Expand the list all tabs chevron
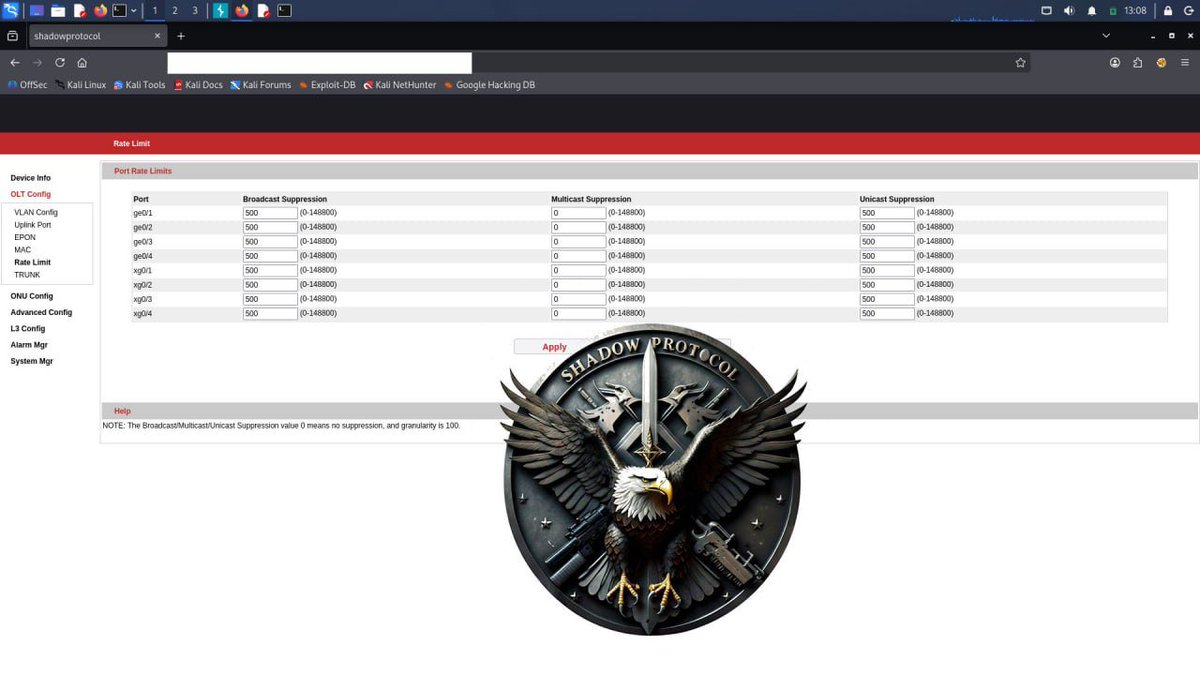The width and height of the screenshot is (1200, 675). click(1106, 36)
